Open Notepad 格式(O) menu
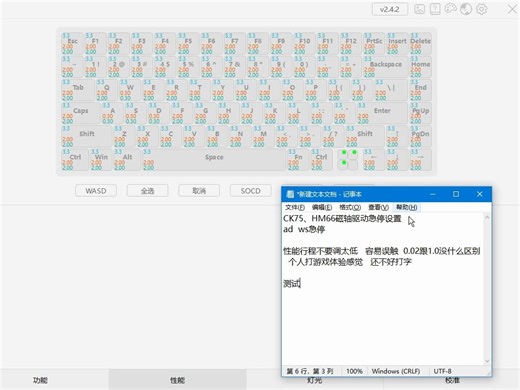The height and width of the screenshot is (390, 520). pos(350,207)
